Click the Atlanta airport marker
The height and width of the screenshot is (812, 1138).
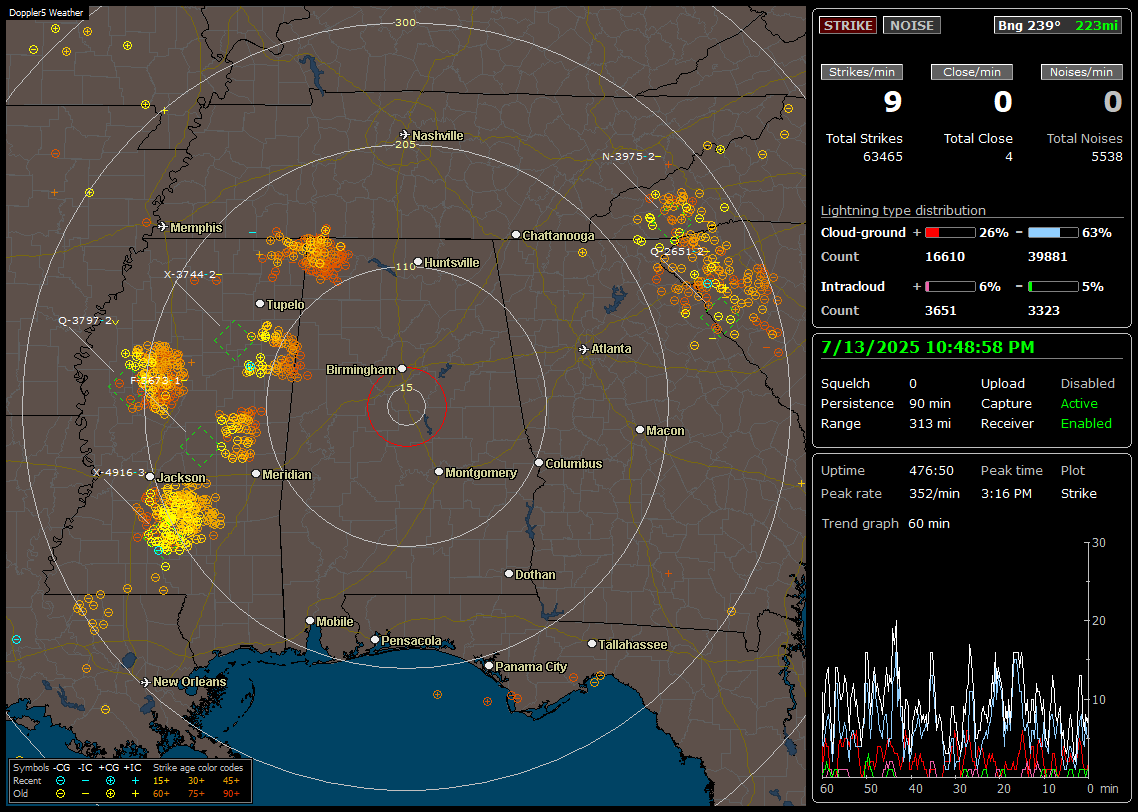click(x=584, y=349)
